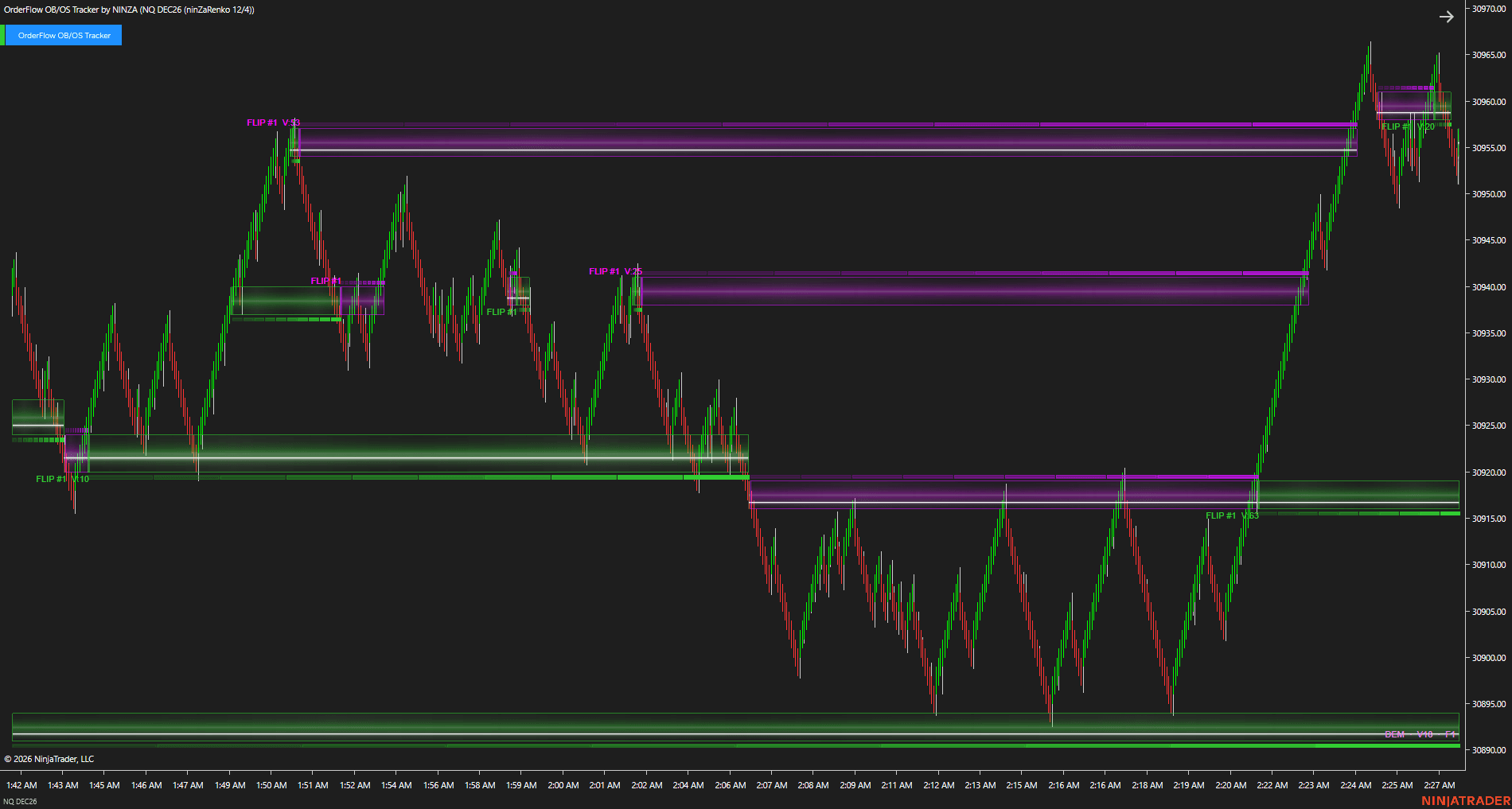Screen dimensions: 1512x809
Task: Click the magenta FLIP #1 V:25 label
Action: tap(615, 271)
